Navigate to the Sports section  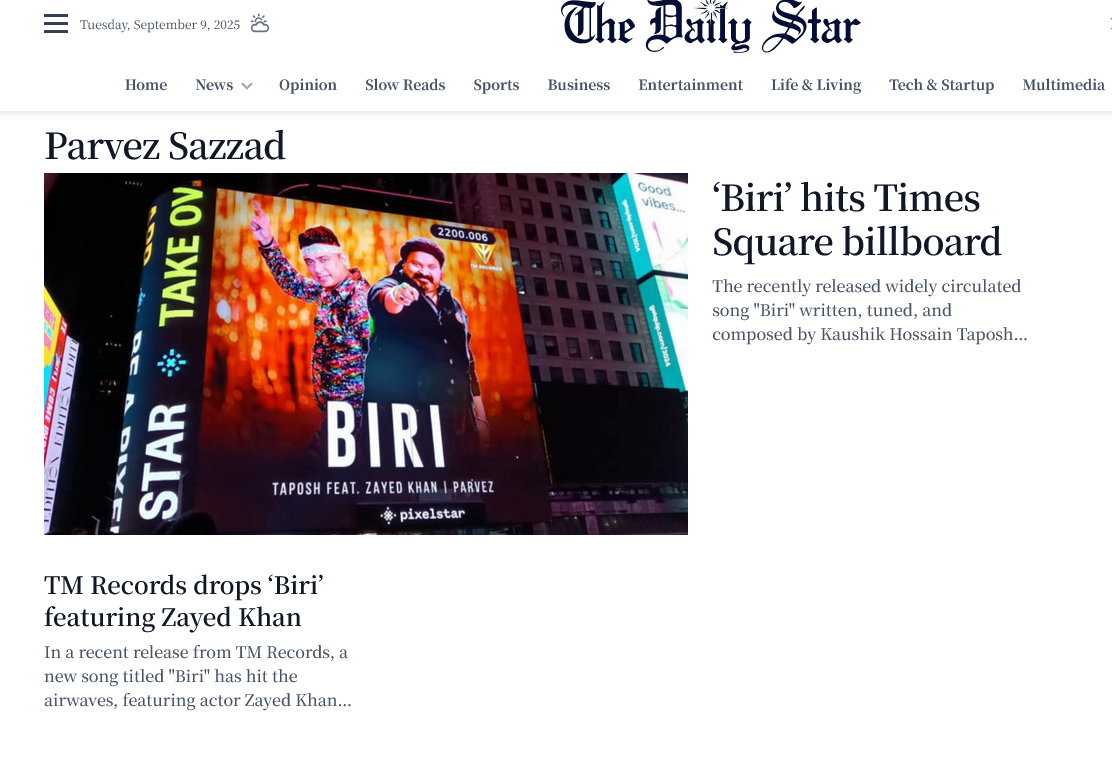coord(496,85)
